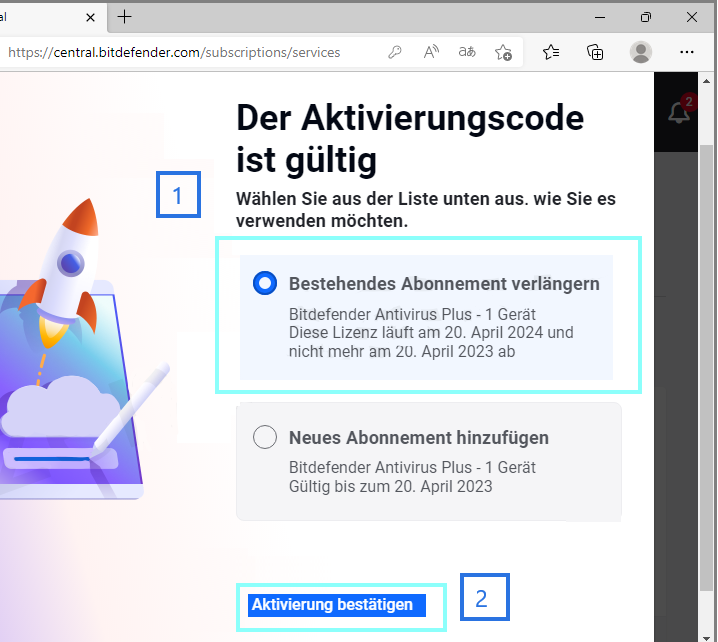Restore down the browser window
Viewport: 718px width, 642px height.
point(646,17)
